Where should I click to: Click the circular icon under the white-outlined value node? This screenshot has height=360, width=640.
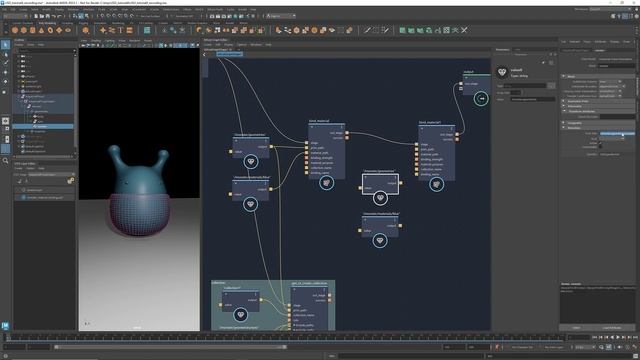point(380,198)
